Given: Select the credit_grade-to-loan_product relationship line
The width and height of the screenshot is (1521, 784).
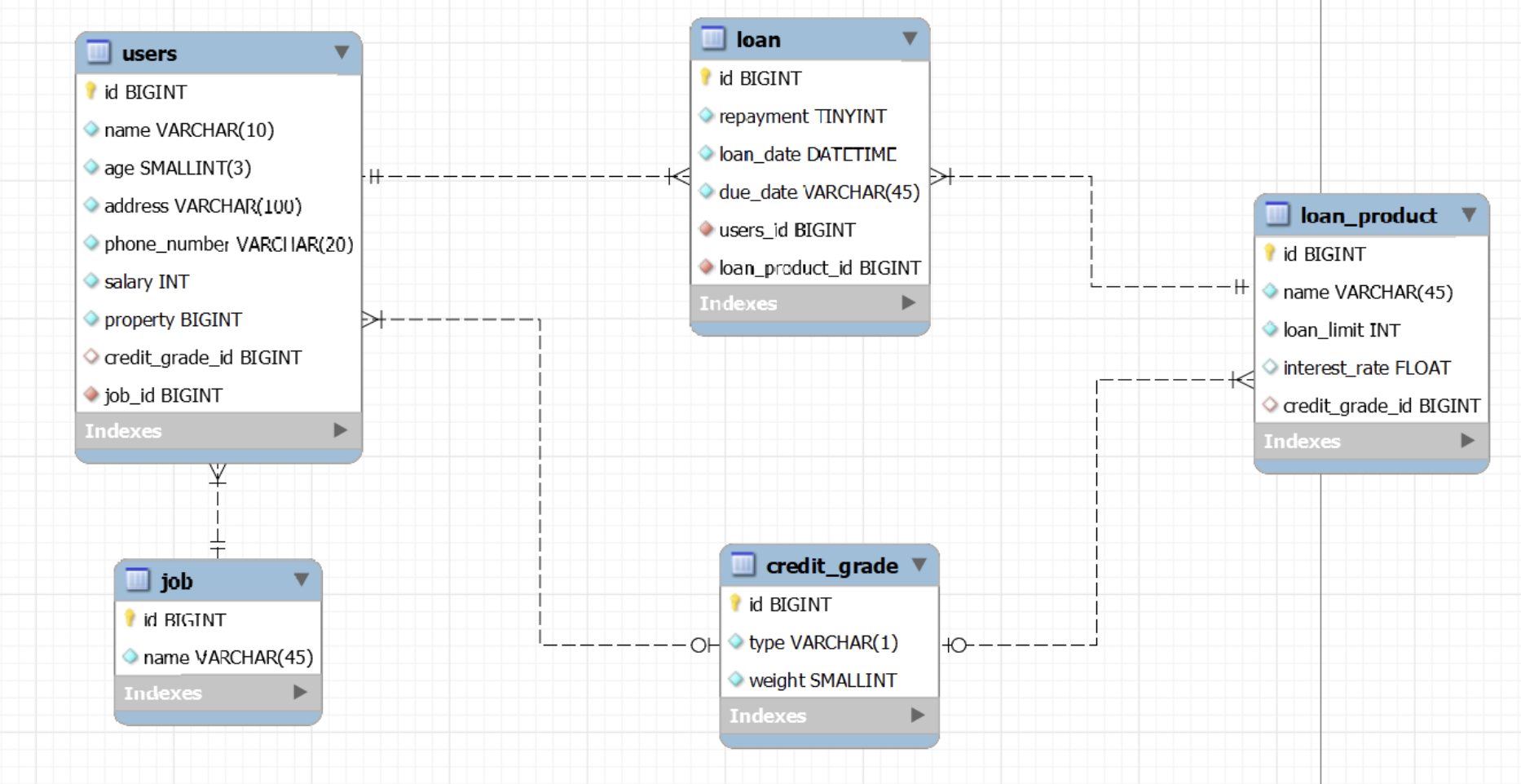Looking at the screenshot, I should [1097, 512].
